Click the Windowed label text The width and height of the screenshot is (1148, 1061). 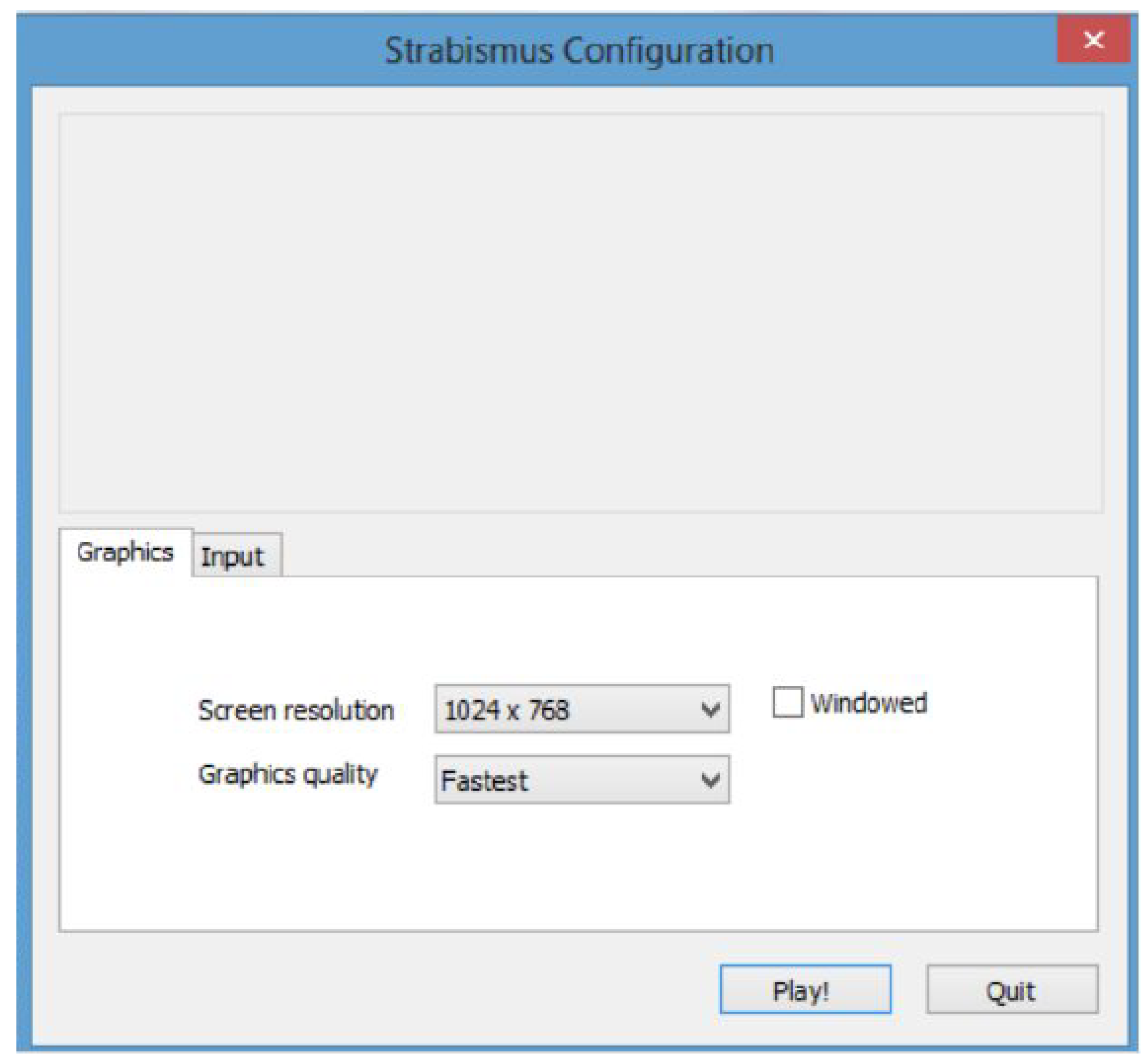[869, 703]
